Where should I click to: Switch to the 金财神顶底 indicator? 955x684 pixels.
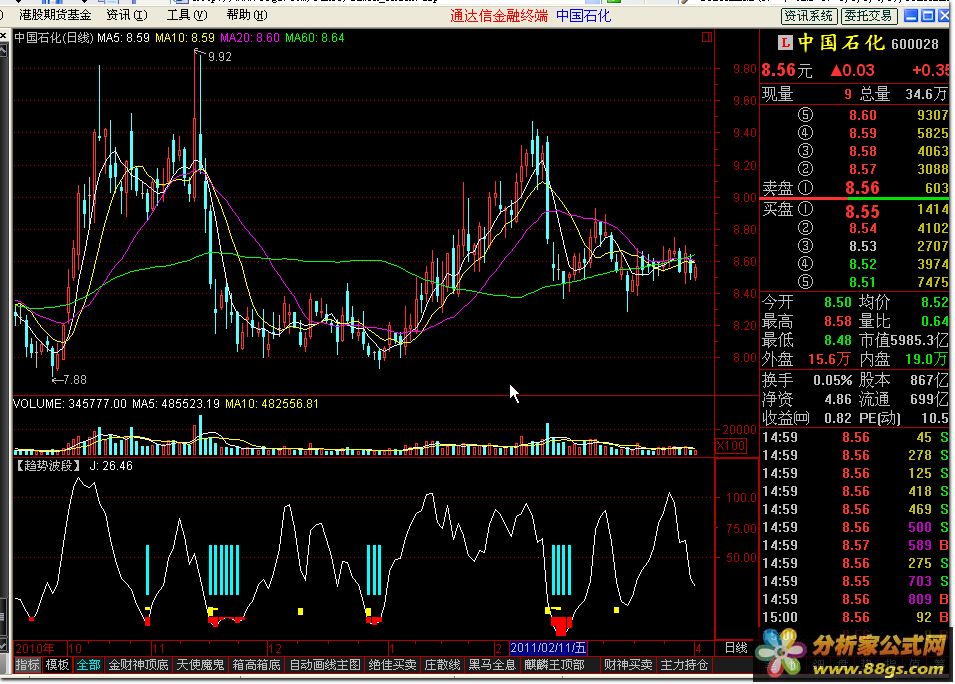click(x=138, y=665)
